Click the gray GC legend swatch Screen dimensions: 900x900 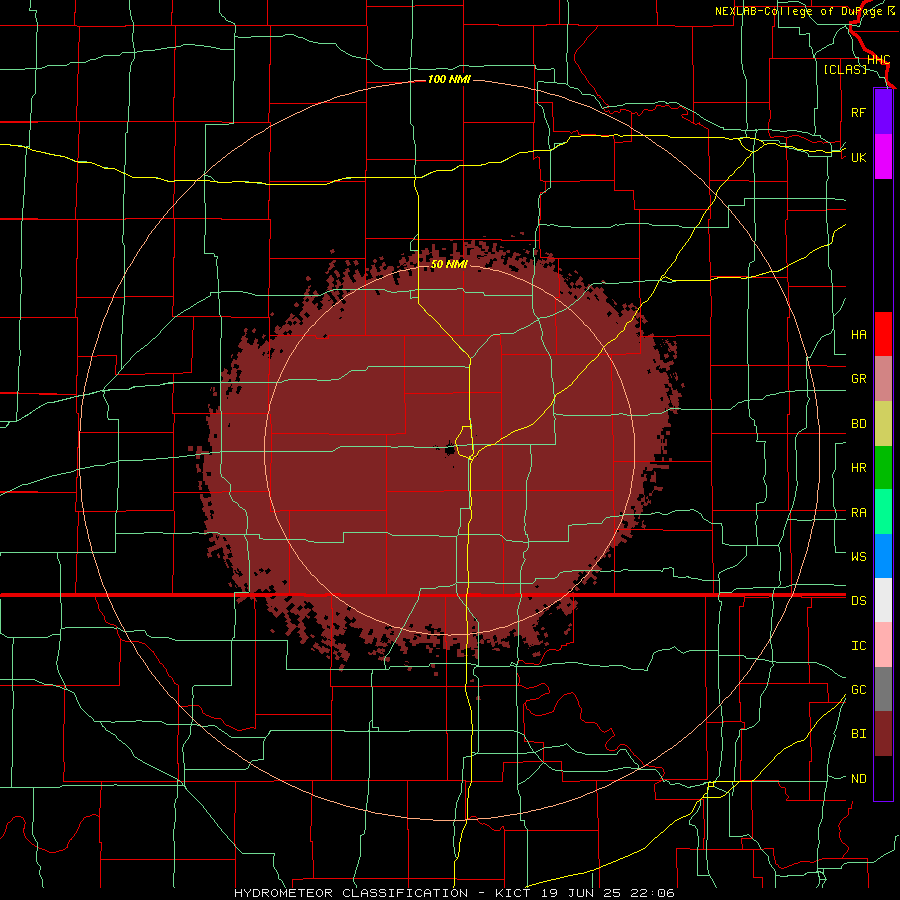883,689
